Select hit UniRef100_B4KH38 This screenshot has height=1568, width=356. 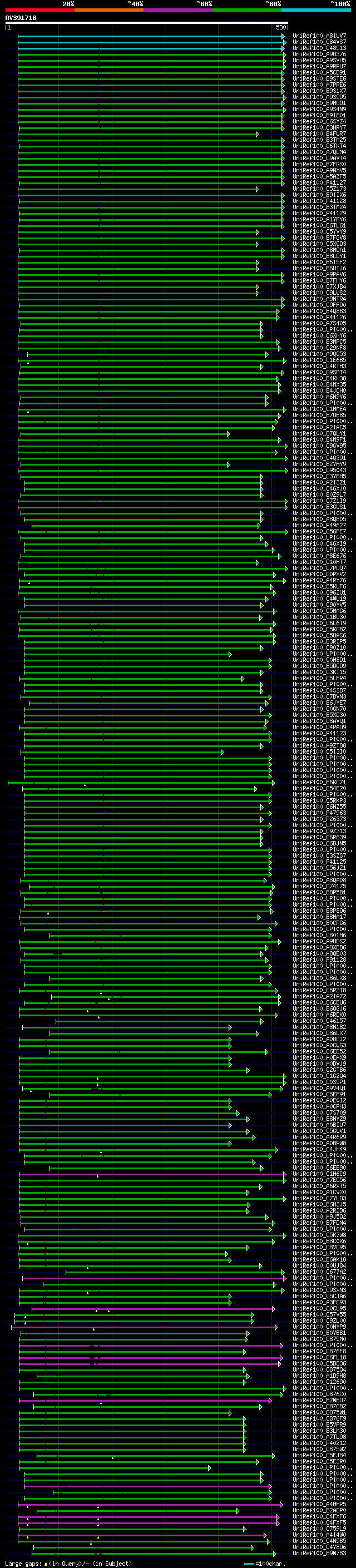(319, 379)
